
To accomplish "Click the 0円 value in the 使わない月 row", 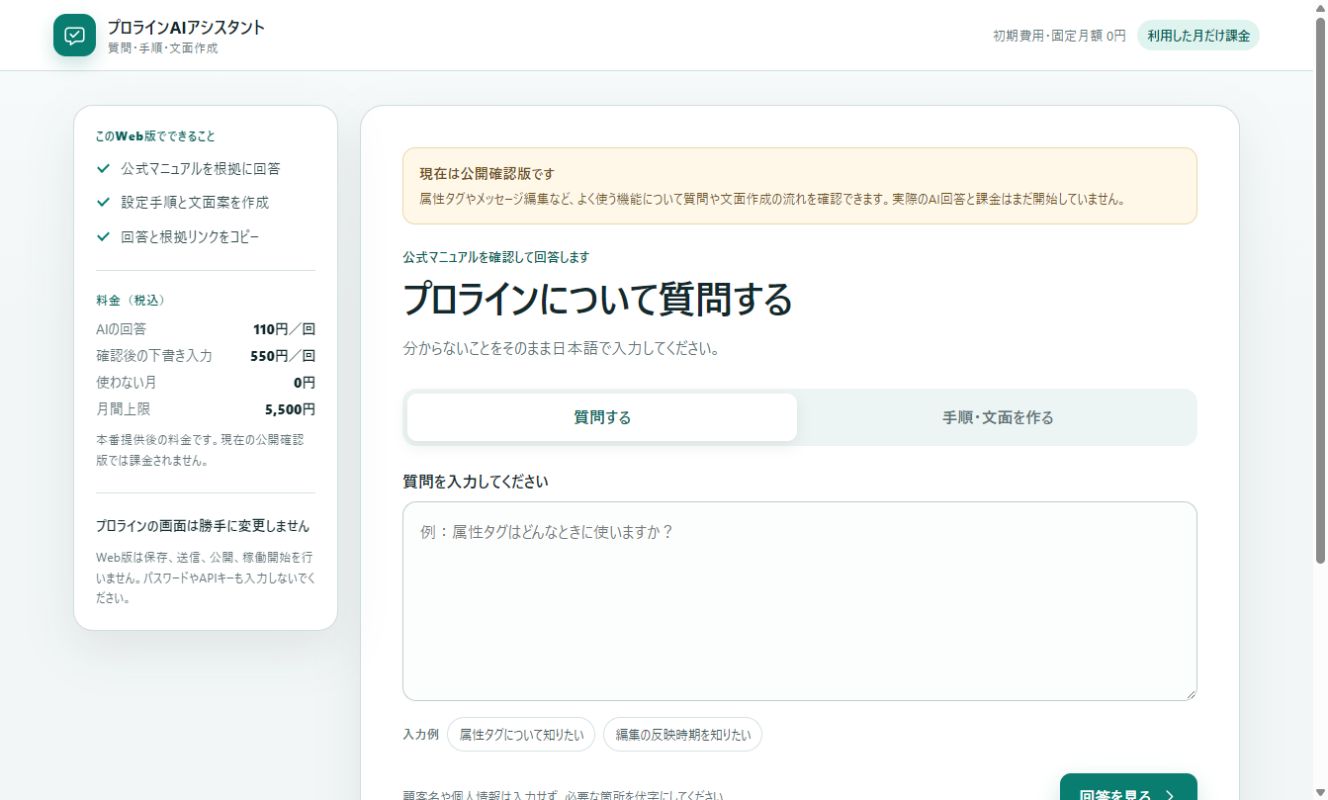I will pos(304,382).
